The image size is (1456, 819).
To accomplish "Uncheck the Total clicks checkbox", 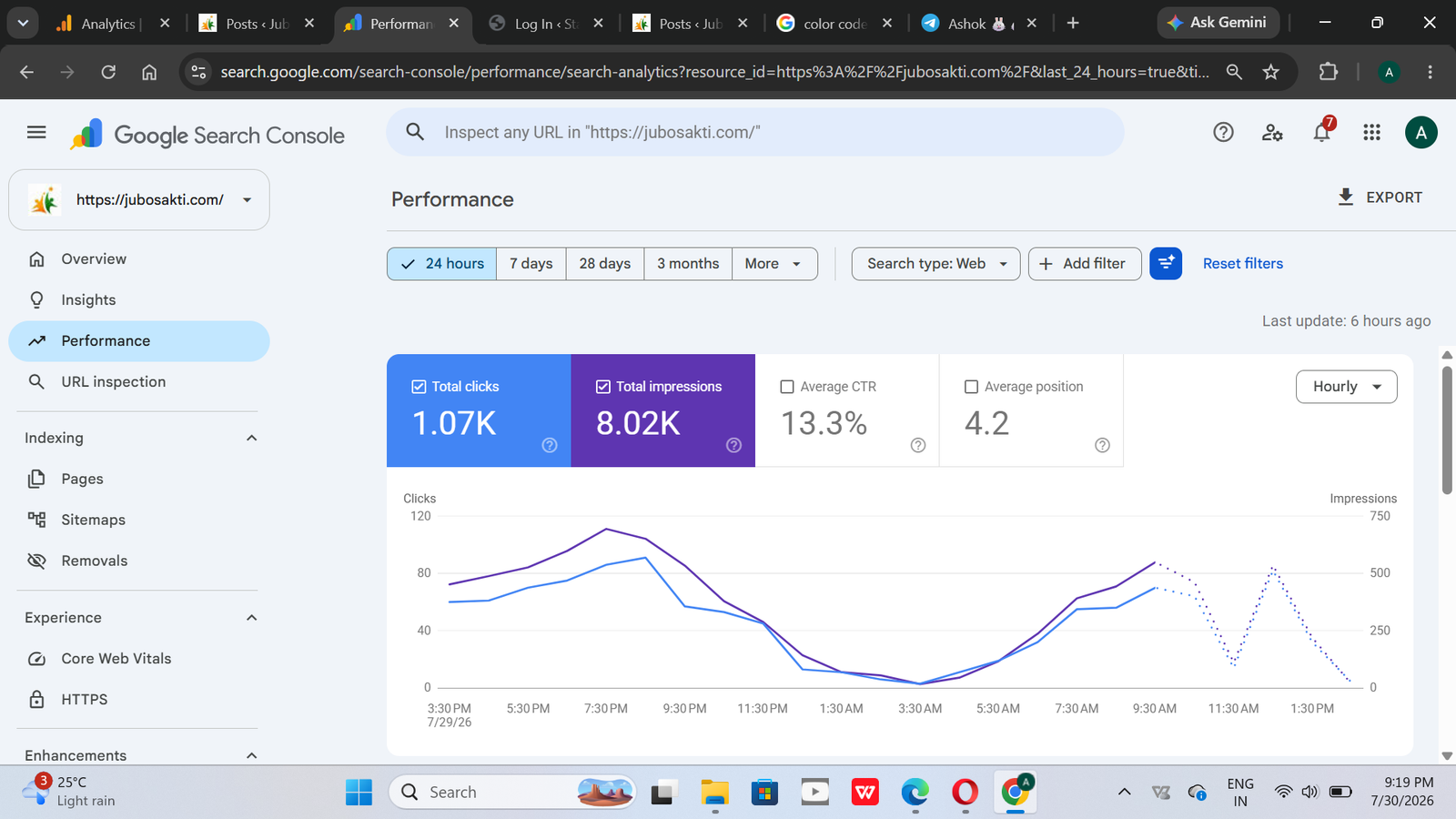I will coord(419,387).
